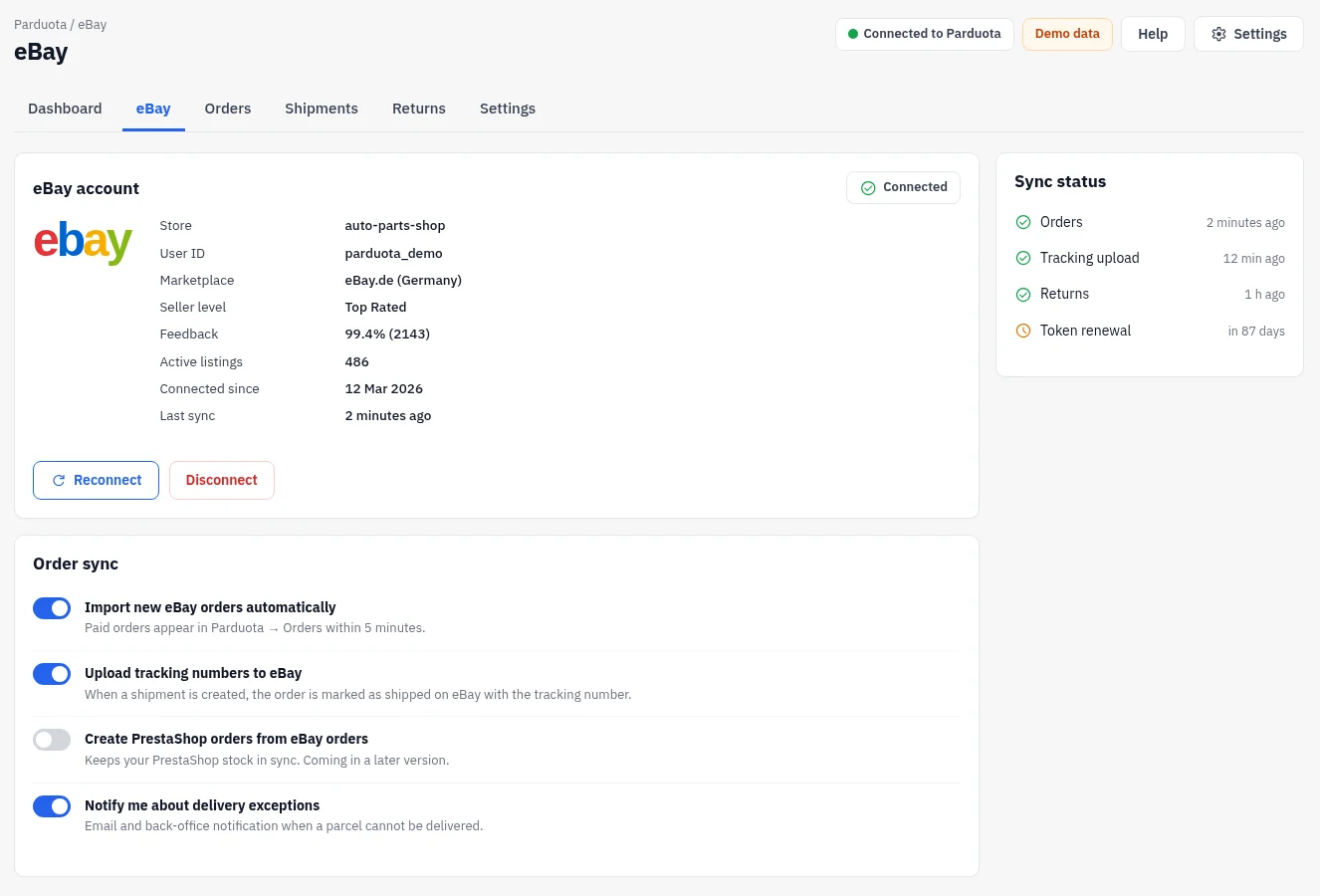The height and width of the screenshot is (896, 1320).
Task: Toggle Upload tracking numbers to eBay
Action: tap(52, 674)
